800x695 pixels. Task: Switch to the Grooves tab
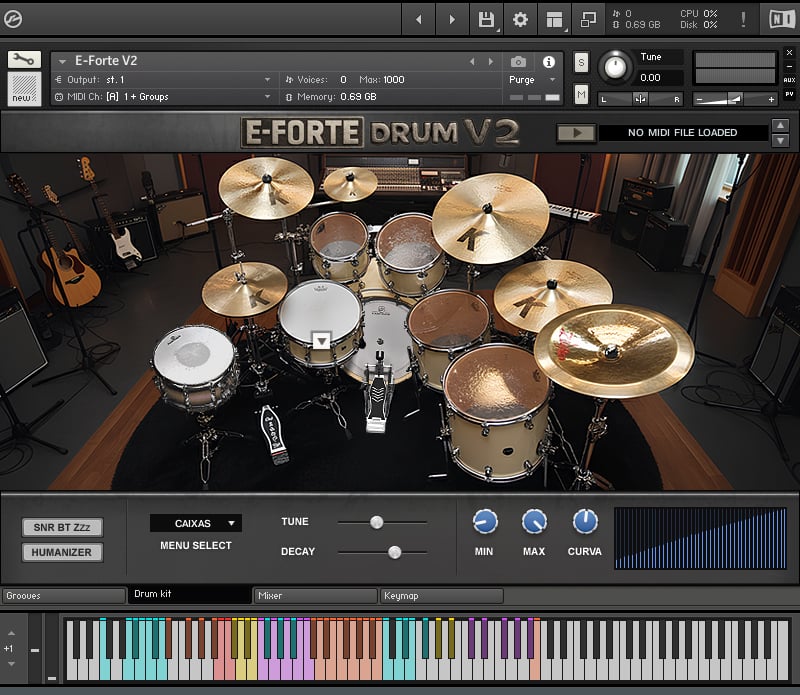[x=64, y=595]
